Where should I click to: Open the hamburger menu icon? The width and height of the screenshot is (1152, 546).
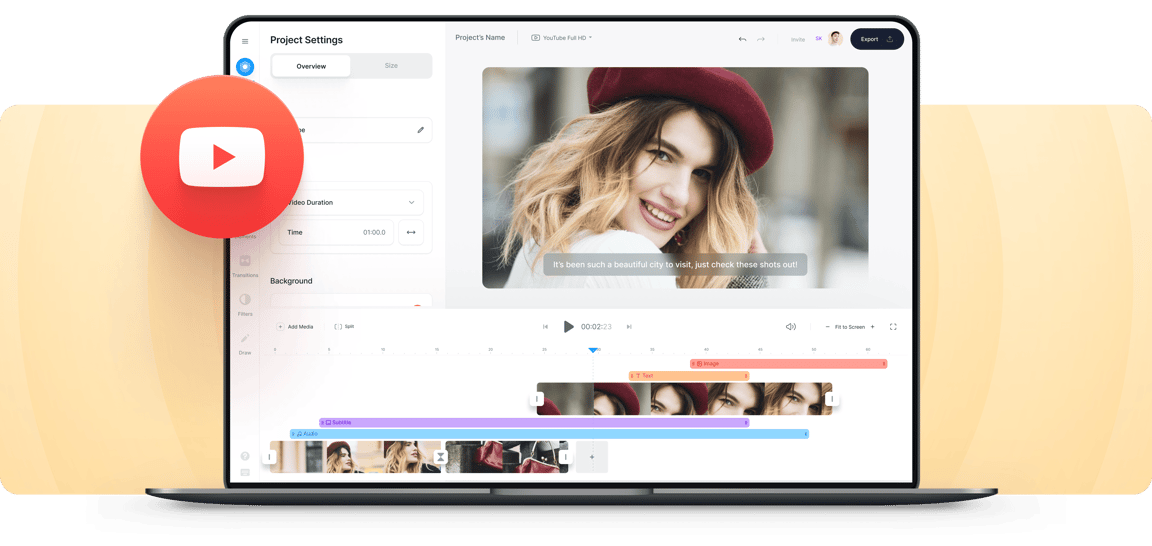click(245, 42)
